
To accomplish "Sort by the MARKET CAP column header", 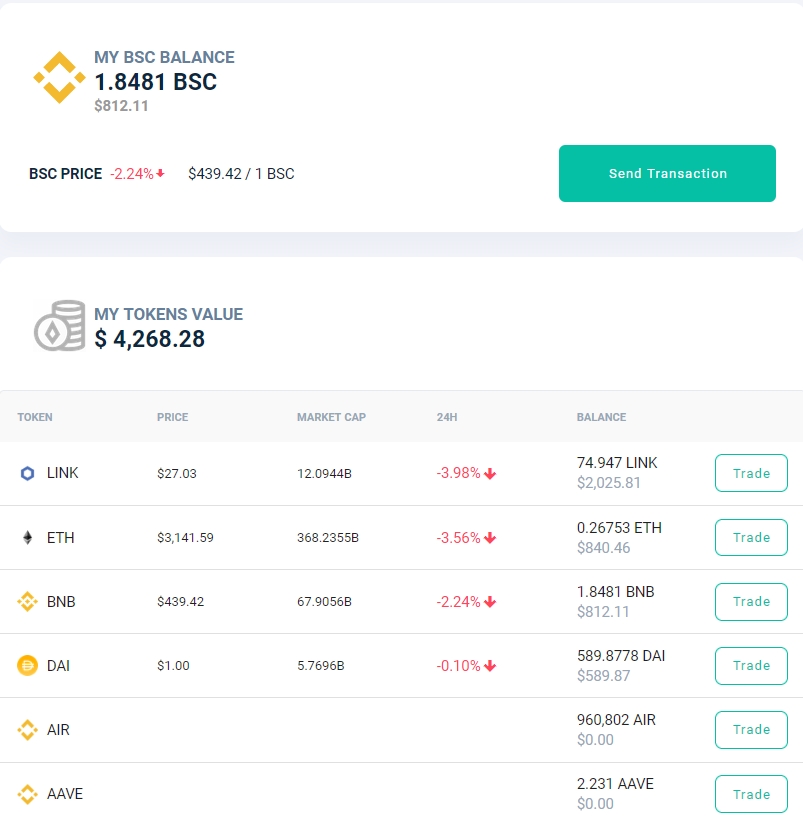I will pyautogui.click(x=331, y=417).
